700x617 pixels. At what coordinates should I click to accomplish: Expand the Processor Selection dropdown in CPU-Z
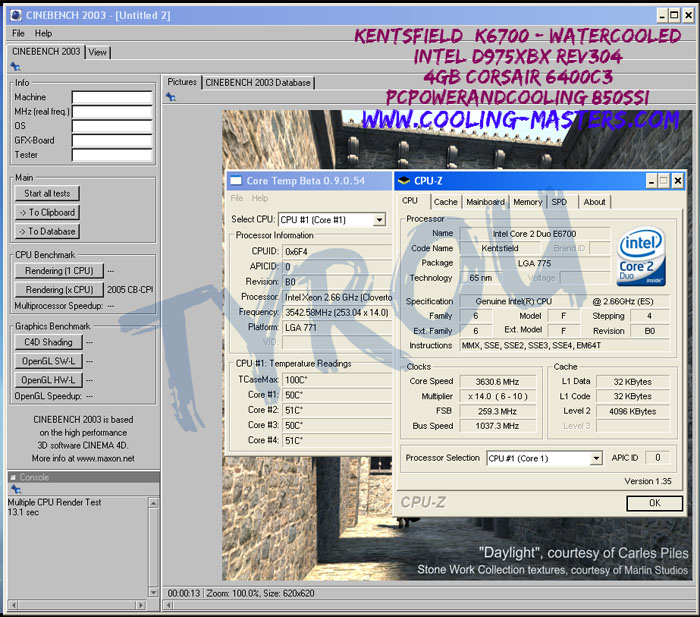tap(596, 459)
